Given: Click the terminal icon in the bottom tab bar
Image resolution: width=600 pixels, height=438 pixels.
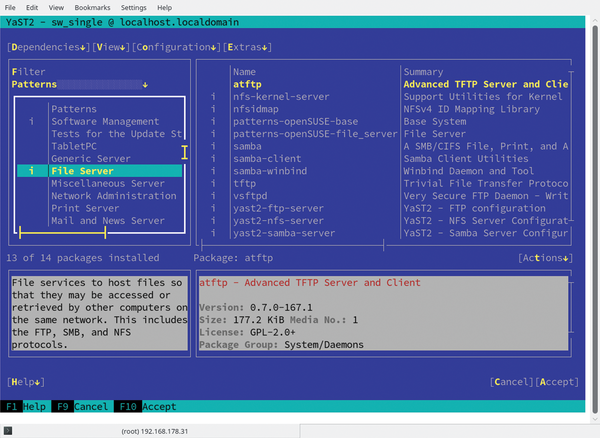Looking at the screenshot, I should tap(8, 431).
